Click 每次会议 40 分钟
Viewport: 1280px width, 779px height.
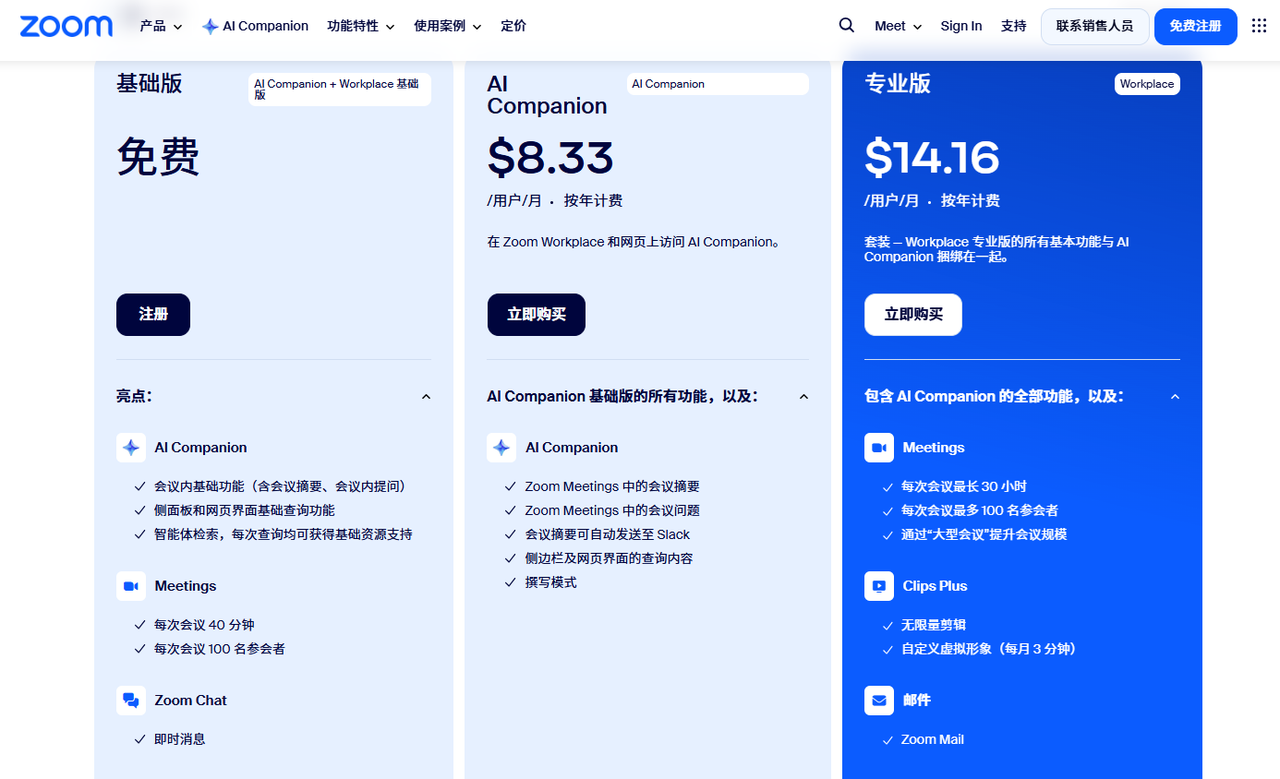pyautogui.click(x=204, y=625)
